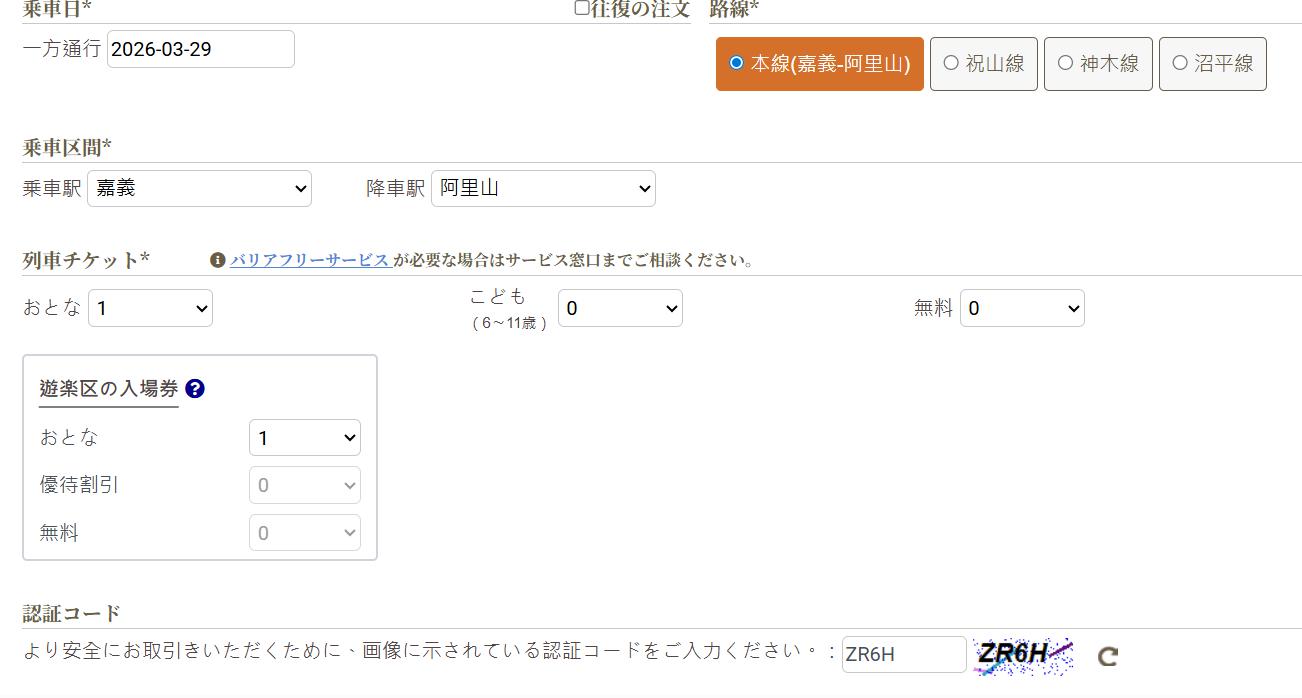Screen dimensions: 1302x698
Task: Choose the 神木線 route option
Action: coord(1098,64)
